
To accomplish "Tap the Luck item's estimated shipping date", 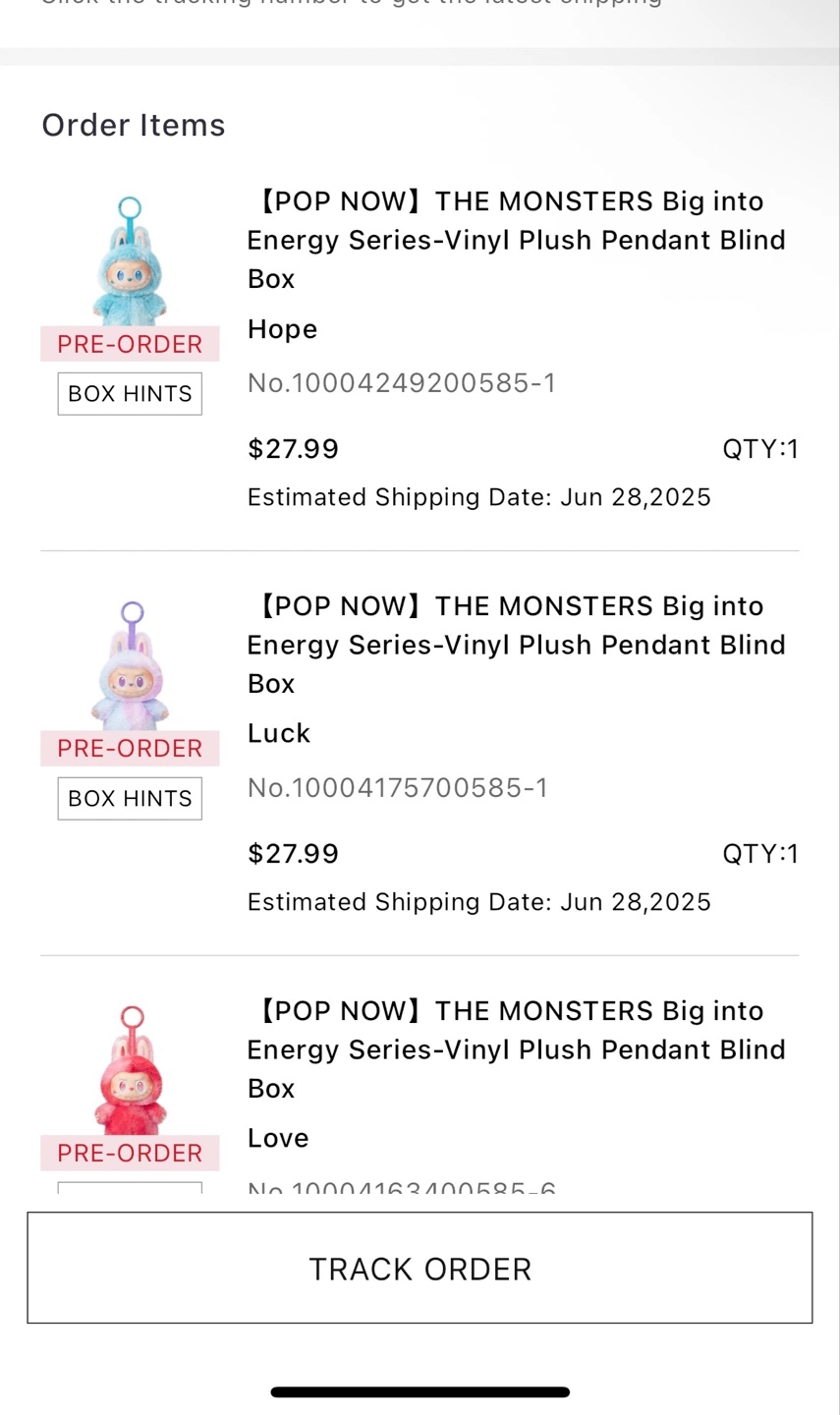I will pos(478,902).
